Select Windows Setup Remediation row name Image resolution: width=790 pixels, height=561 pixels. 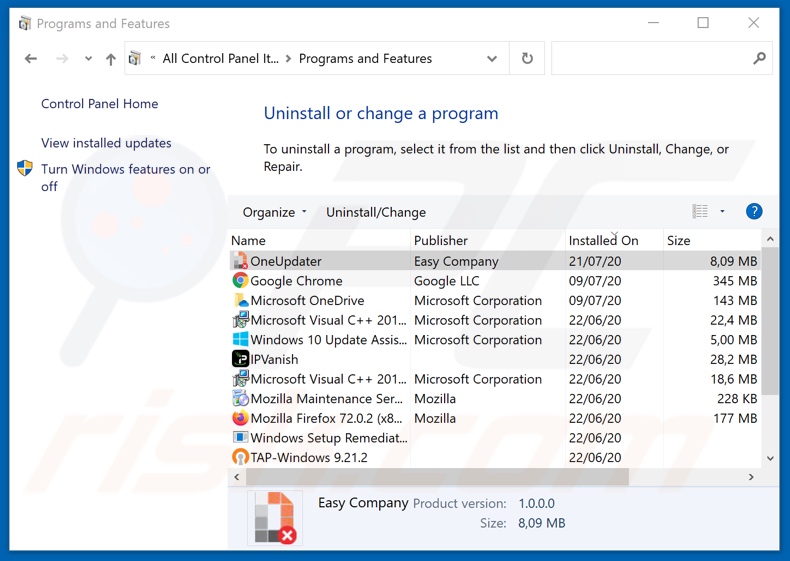point(329,439)
